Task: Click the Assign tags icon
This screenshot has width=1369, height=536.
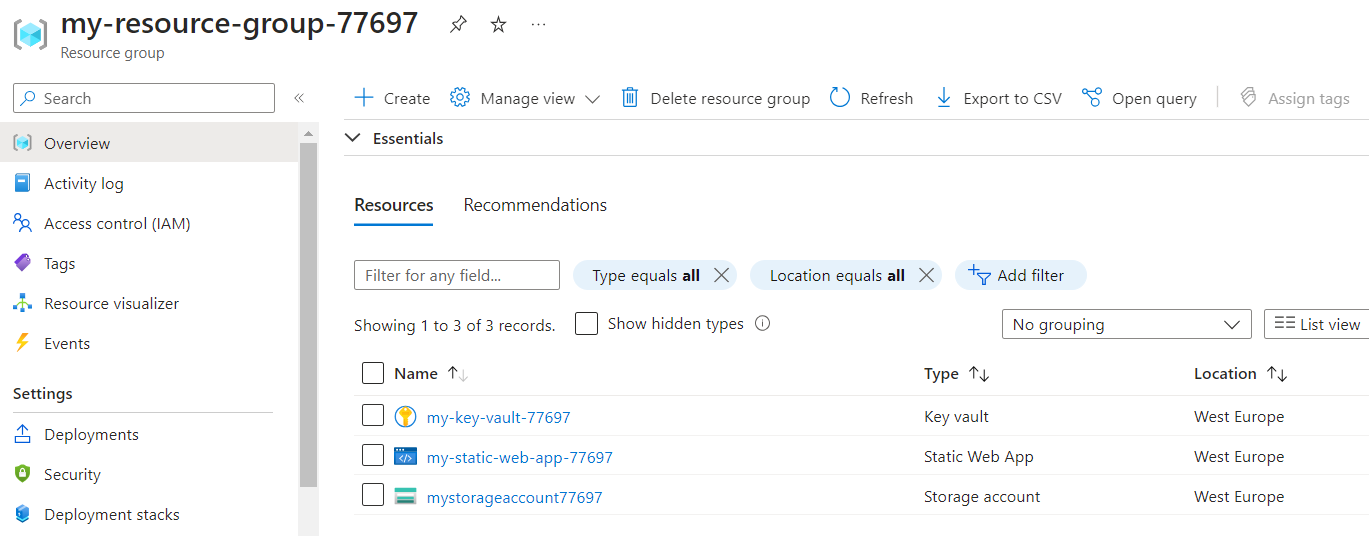Action: [x=1248, y=98]
